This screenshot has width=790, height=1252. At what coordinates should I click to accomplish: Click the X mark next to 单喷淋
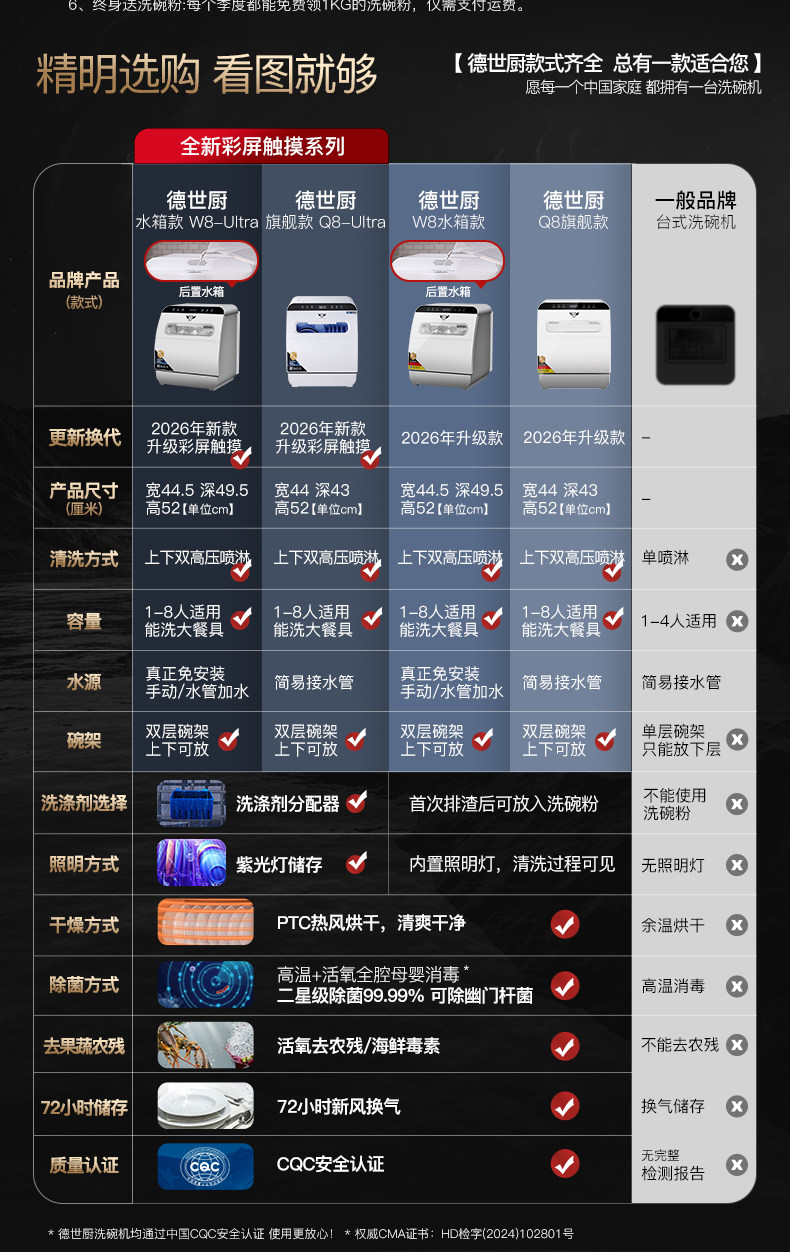point(737,559)
